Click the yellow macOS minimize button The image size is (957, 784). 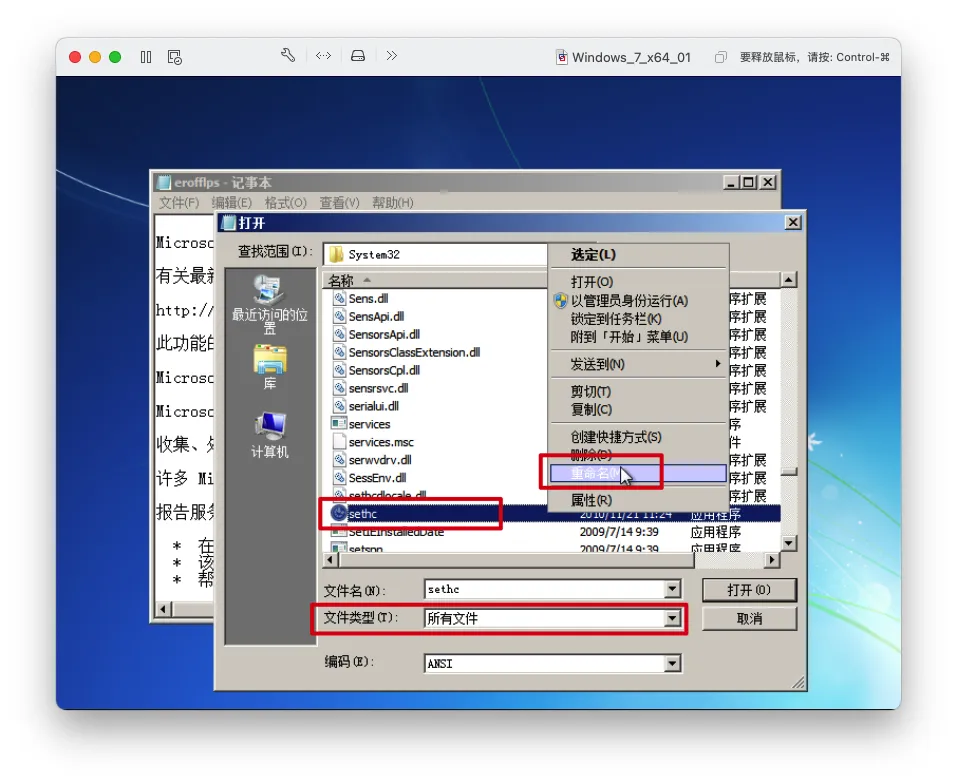[x=95, y=57]
